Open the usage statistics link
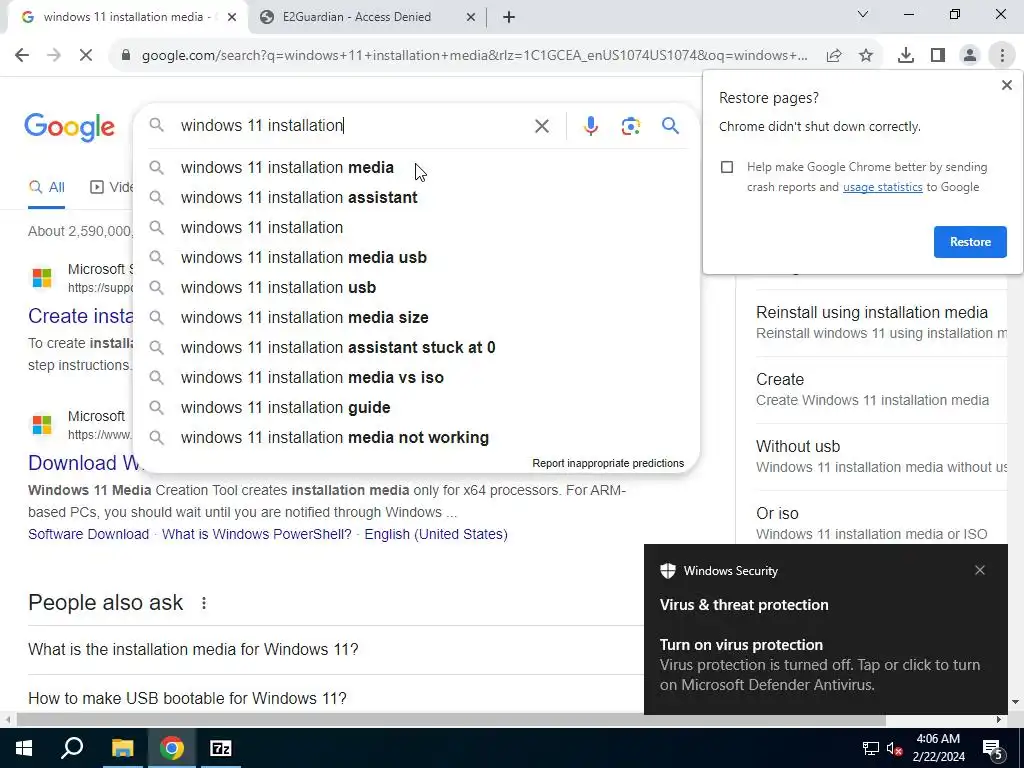 pos(882,187)
